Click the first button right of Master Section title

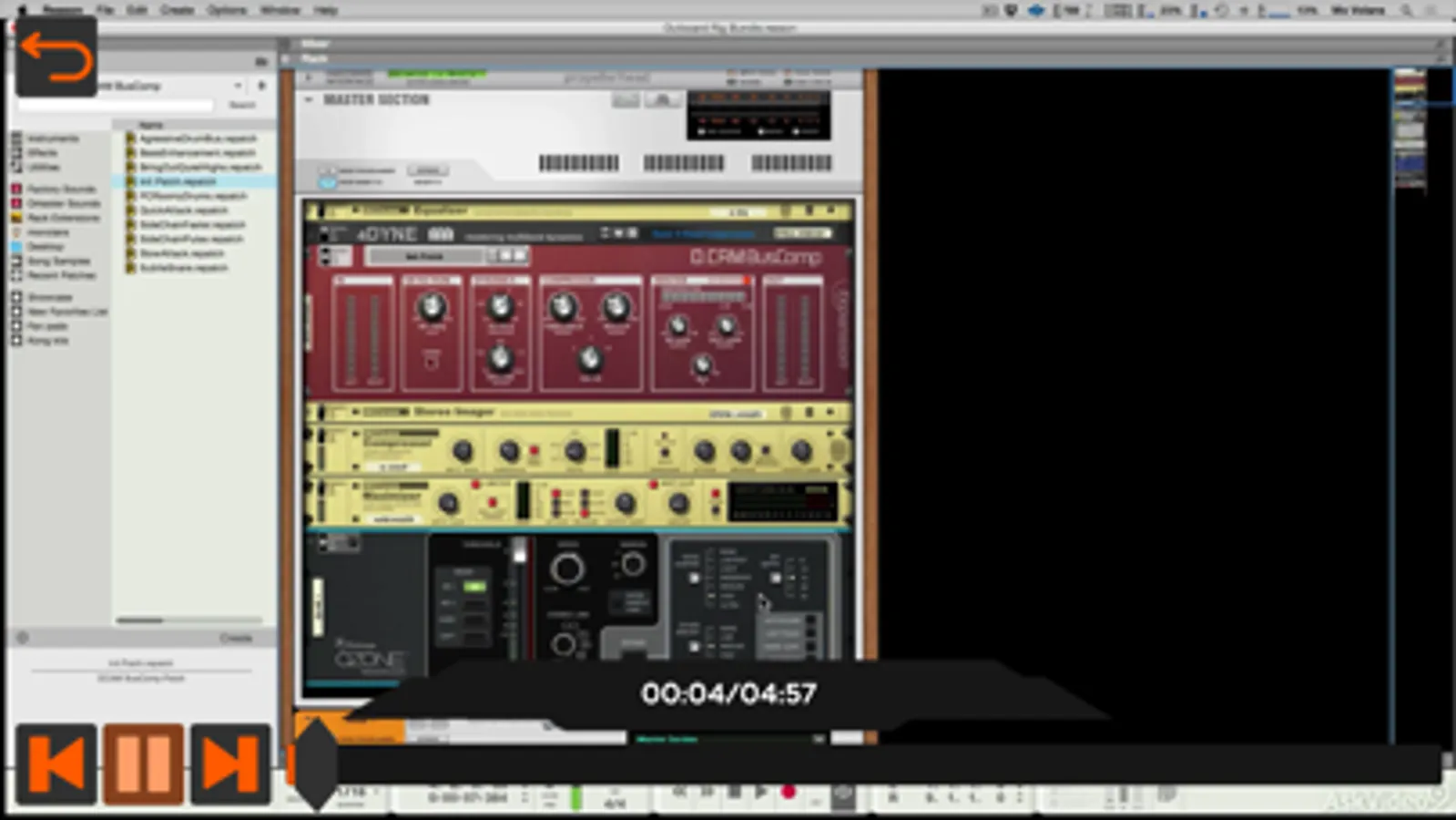click(626, 99)
